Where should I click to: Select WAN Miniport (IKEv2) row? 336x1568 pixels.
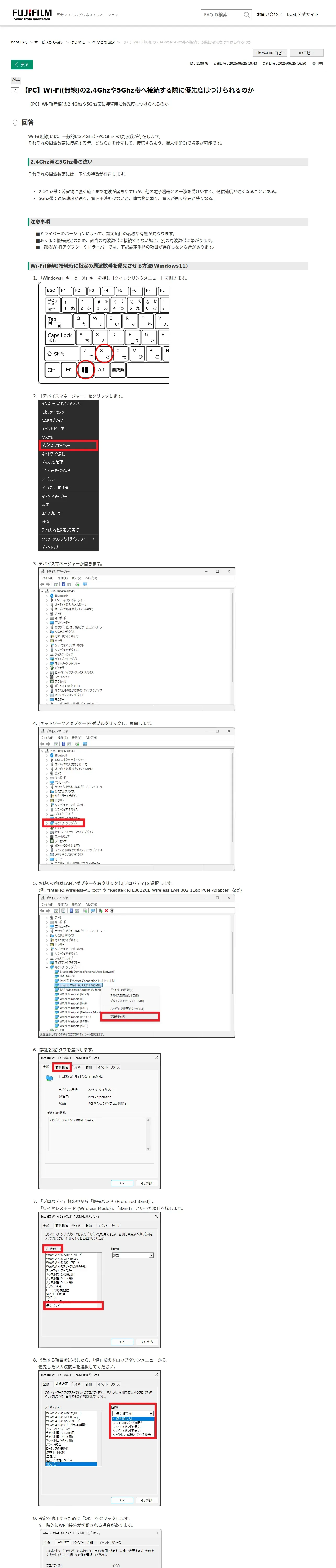[x=72, y=994]
